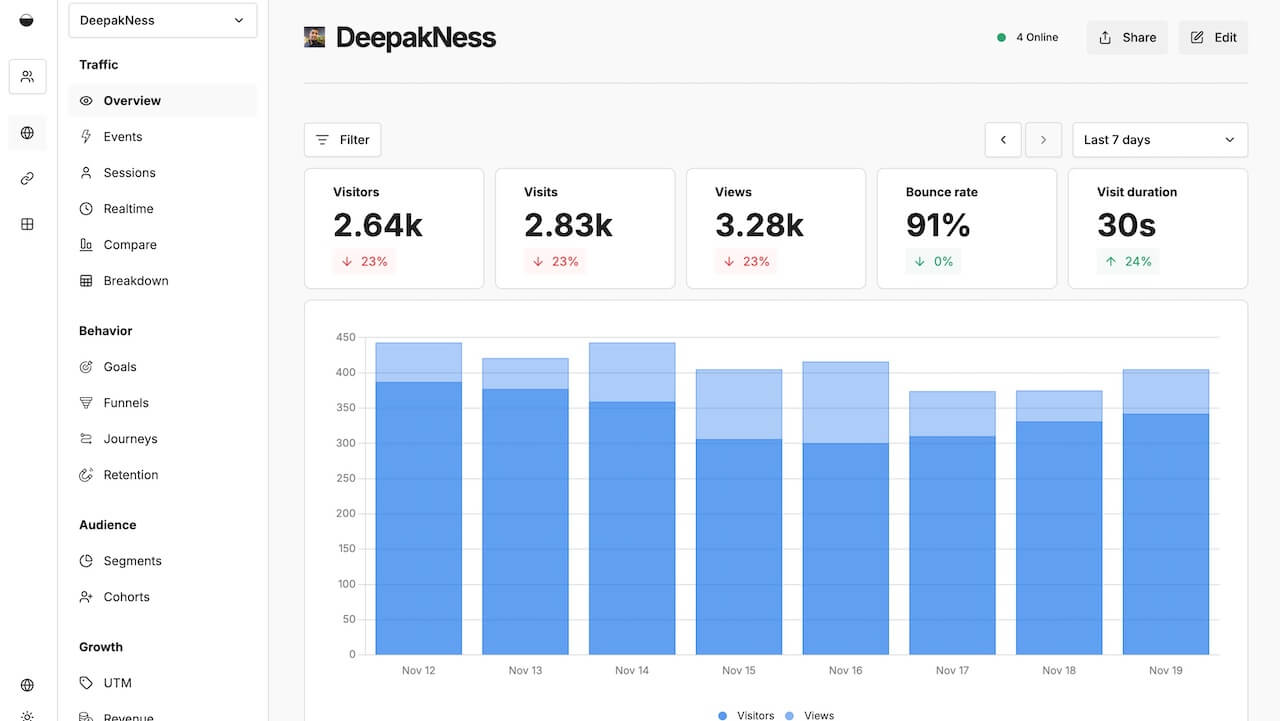Screen dimensions: 1280x721
Task: Toggle the theme sun icon
Action: pos(27,716)
